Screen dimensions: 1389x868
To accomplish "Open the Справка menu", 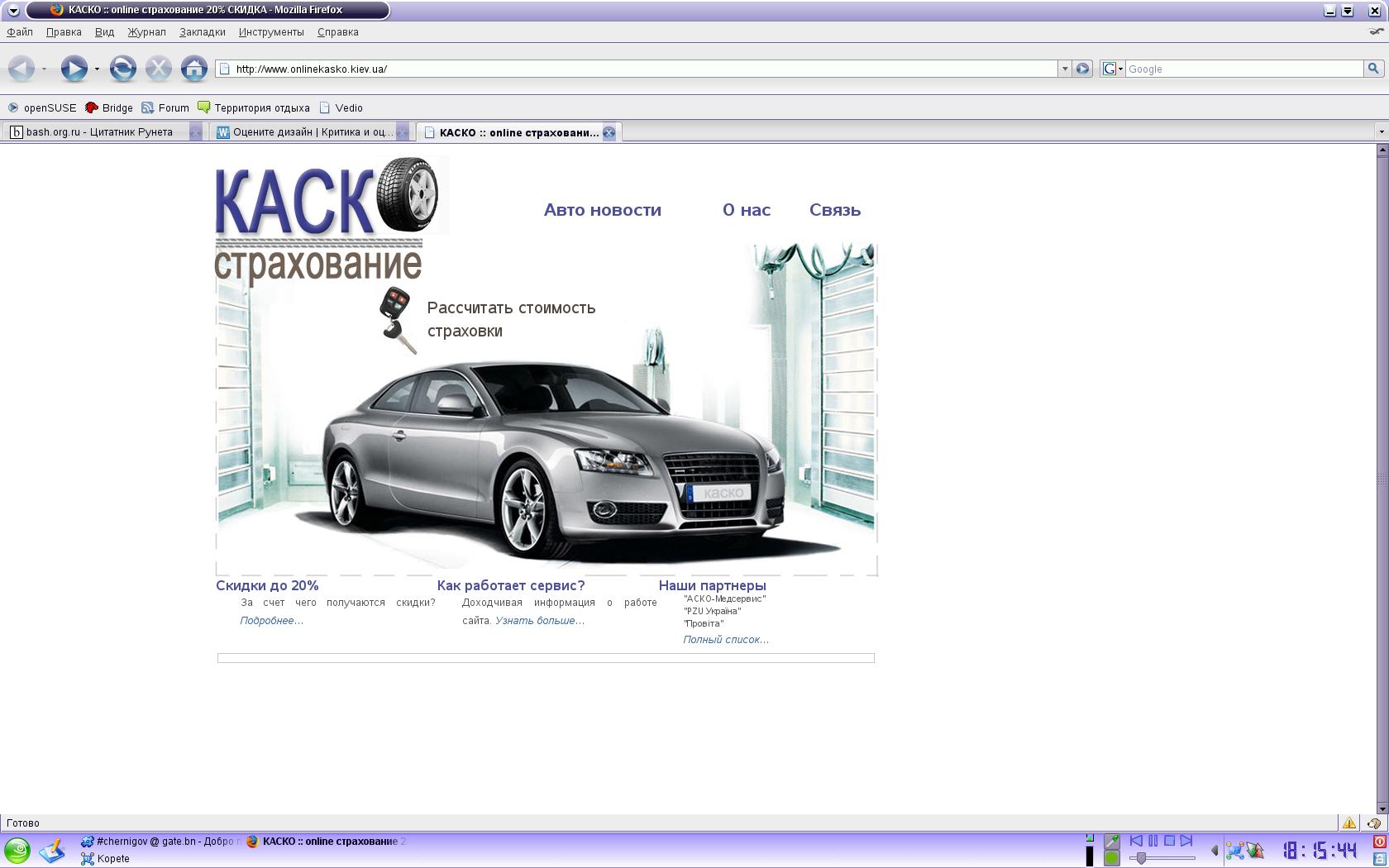I will (x=337, y=32).
